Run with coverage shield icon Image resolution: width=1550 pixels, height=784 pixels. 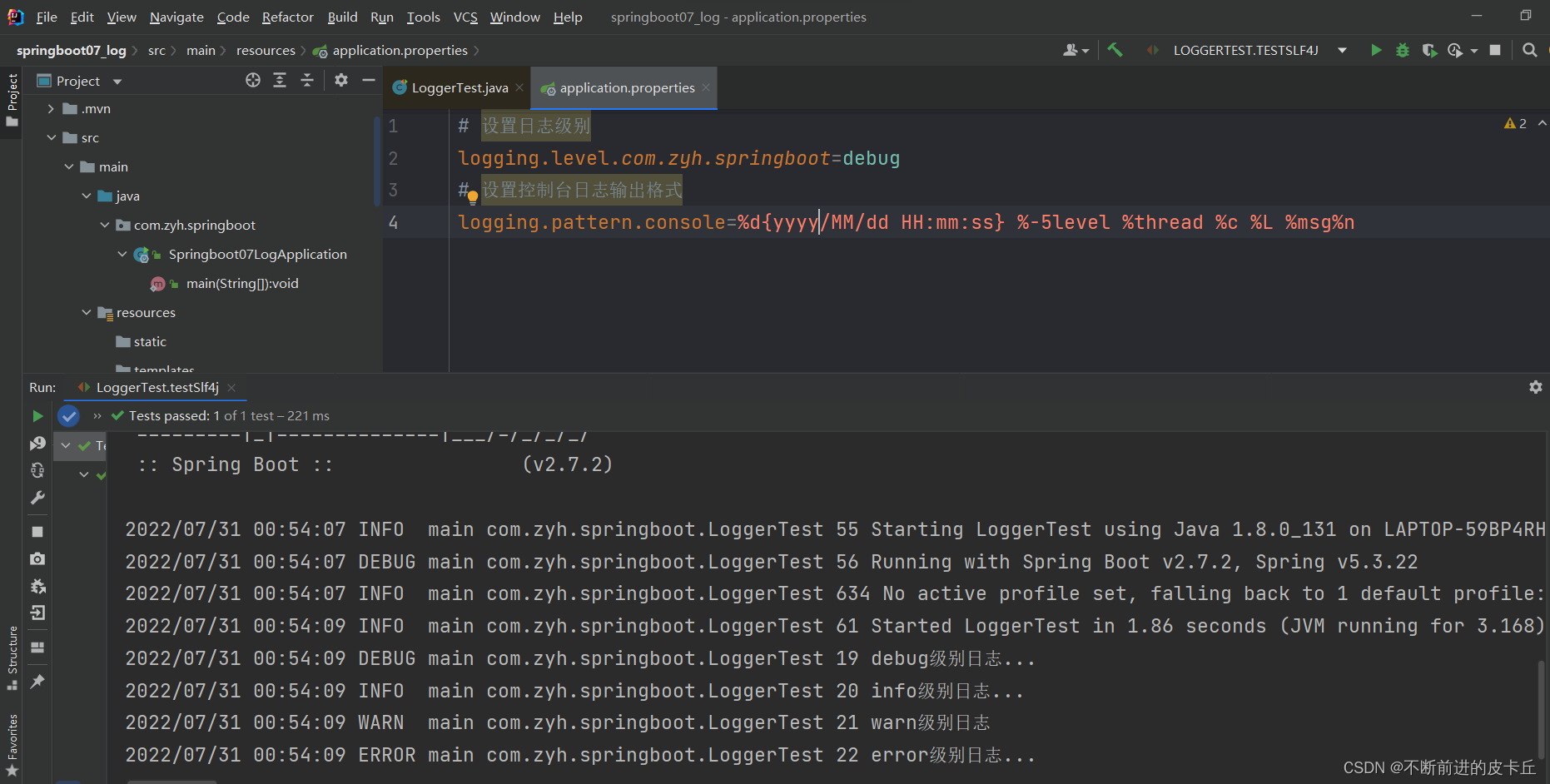[1429, 50]
